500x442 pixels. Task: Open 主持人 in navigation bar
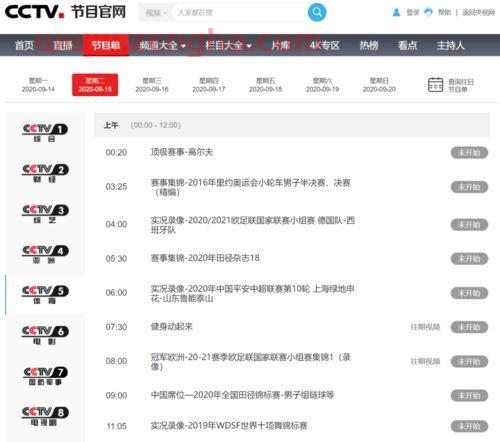pyautogui.click(x=451, y=45)
